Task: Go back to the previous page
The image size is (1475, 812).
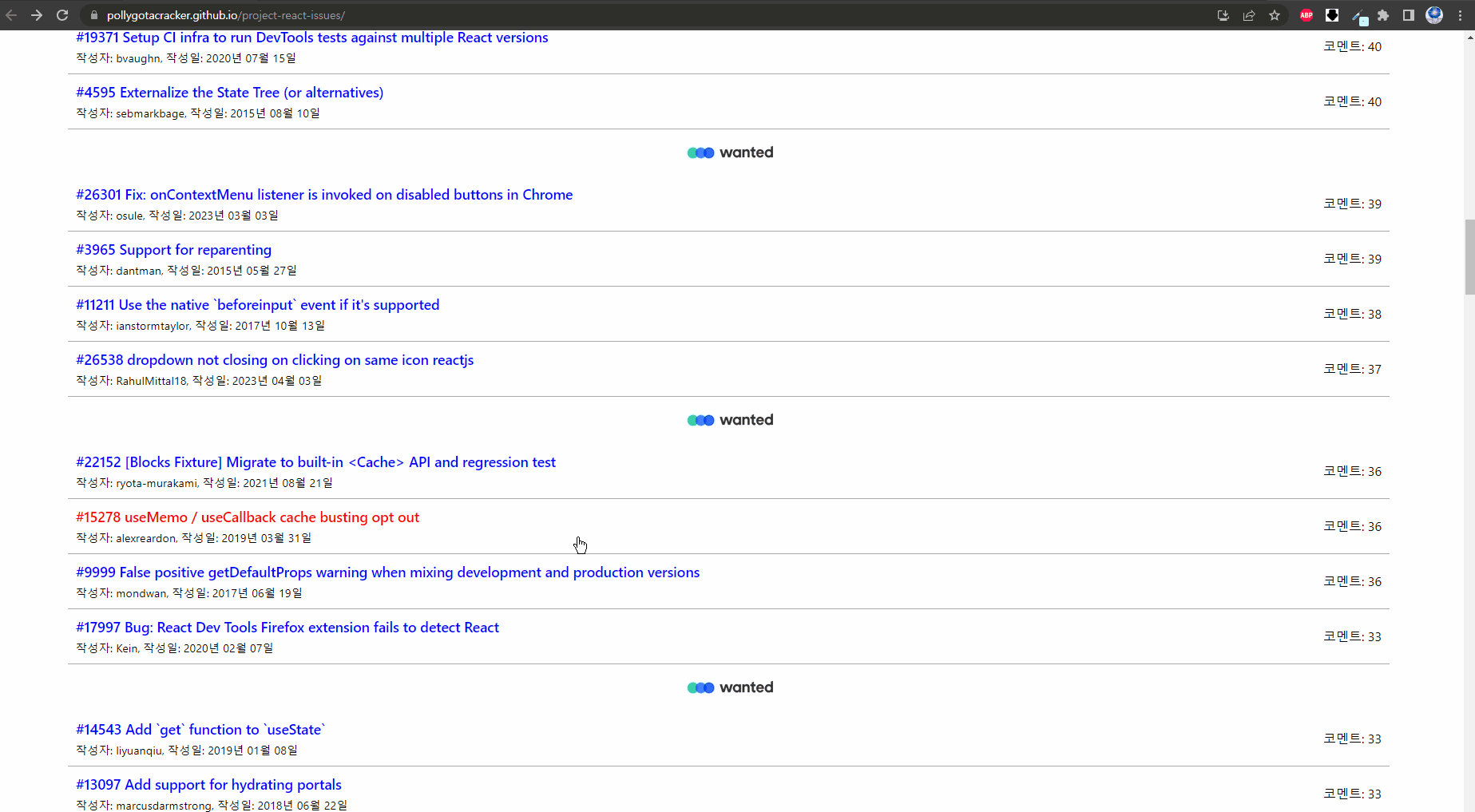Action: [12, 15]
